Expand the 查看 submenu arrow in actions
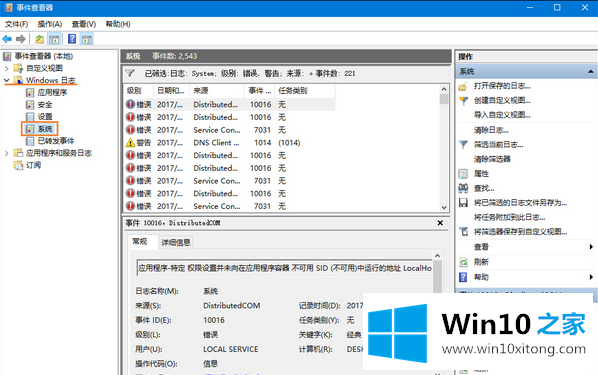The width and height of the screenshot is (598, 375). click(x=591, y=247)
